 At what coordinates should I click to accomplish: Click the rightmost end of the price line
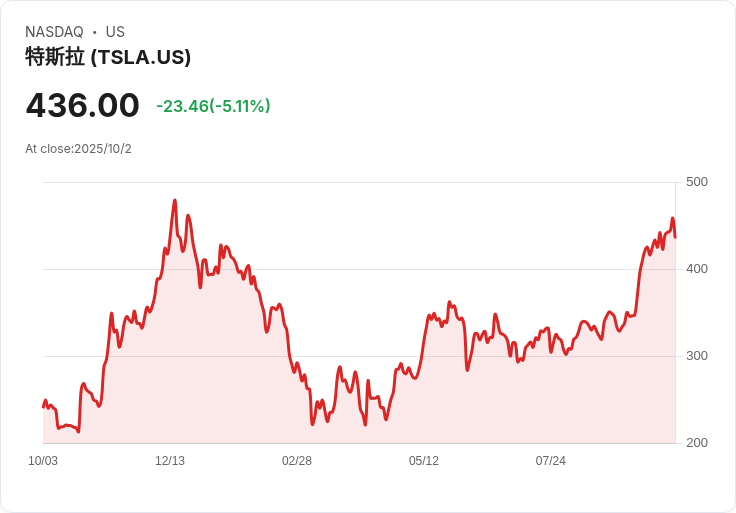[x=675, y=237]
